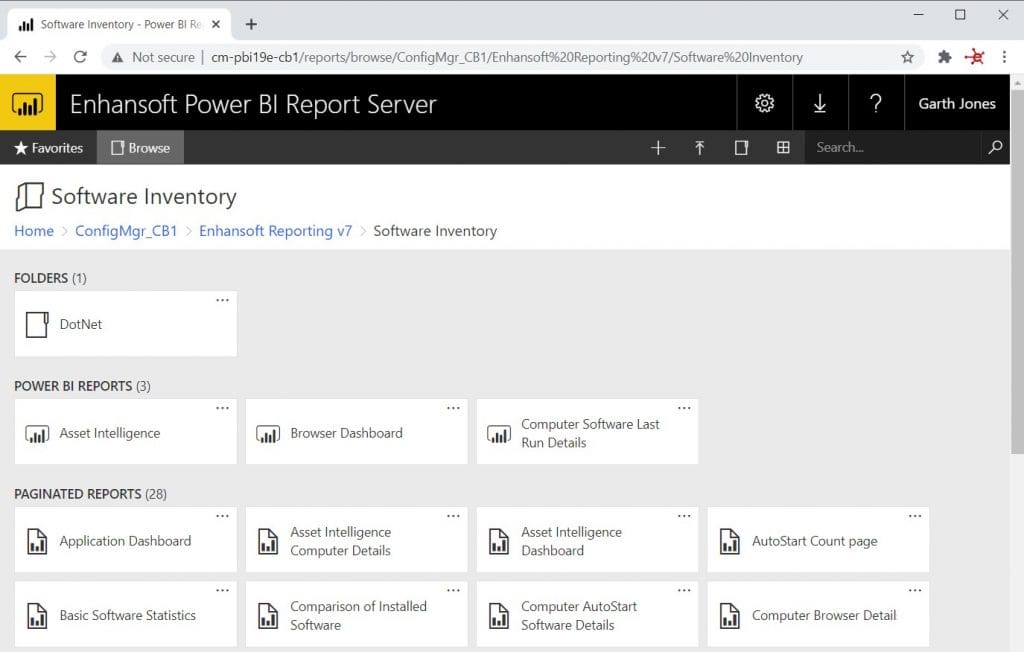Click the Computer Software Last Run Details icon
The image size is (1024, 652).
499,433
